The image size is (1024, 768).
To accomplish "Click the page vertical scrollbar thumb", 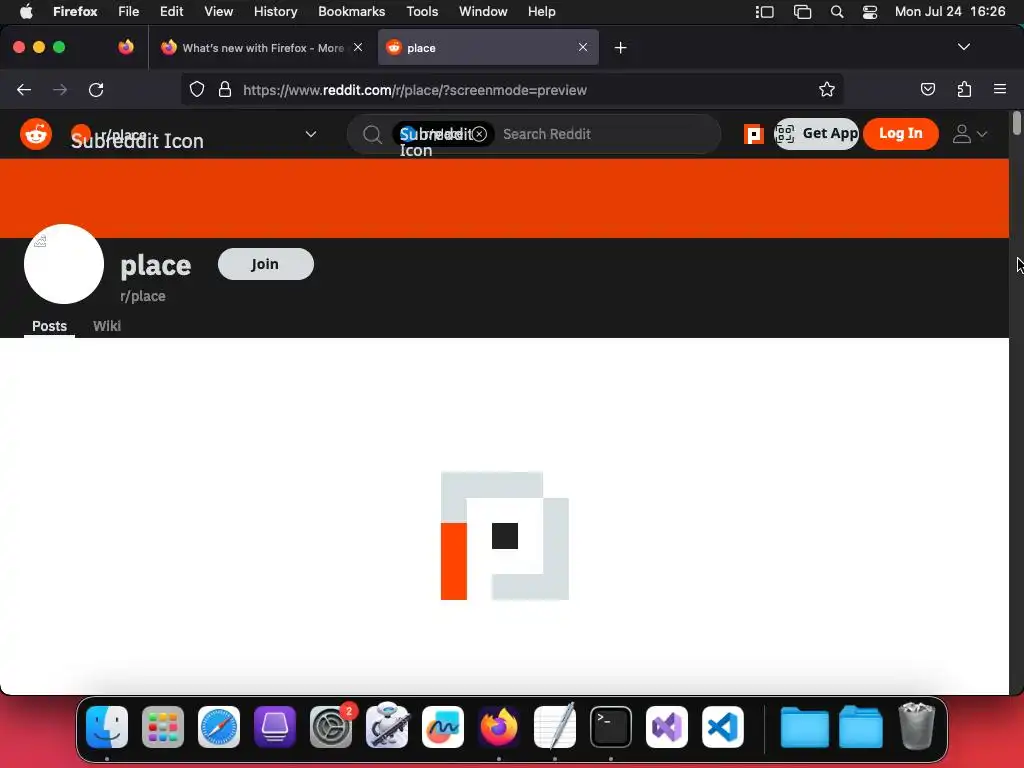I will (1016, 123).
